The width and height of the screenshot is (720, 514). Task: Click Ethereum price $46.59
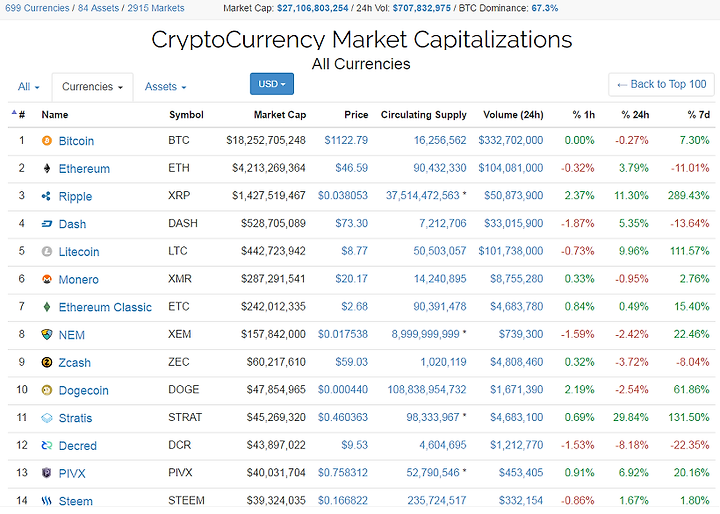coord(351,168)
